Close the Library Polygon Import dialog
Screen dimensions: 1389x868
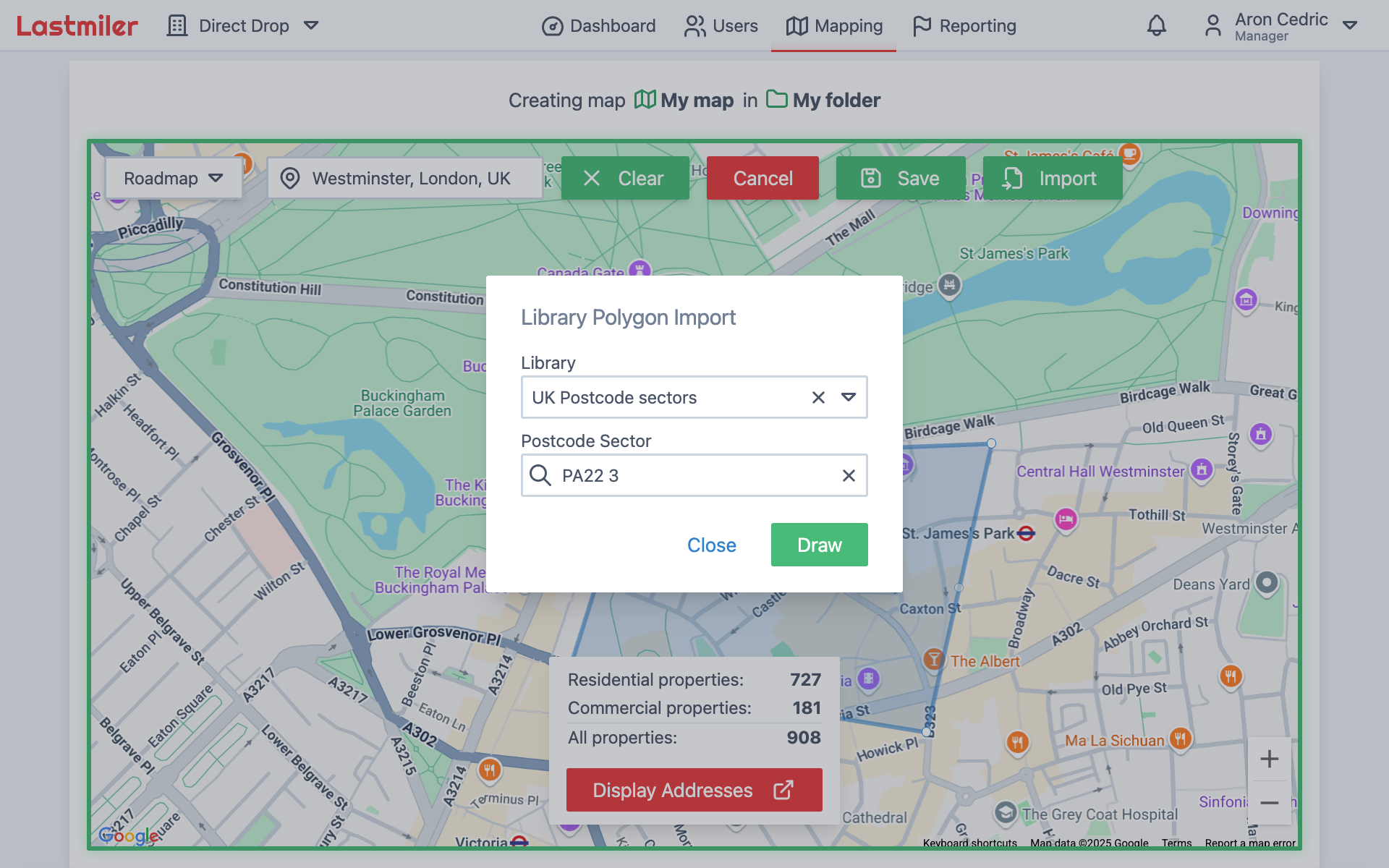(x=712, y=545)
